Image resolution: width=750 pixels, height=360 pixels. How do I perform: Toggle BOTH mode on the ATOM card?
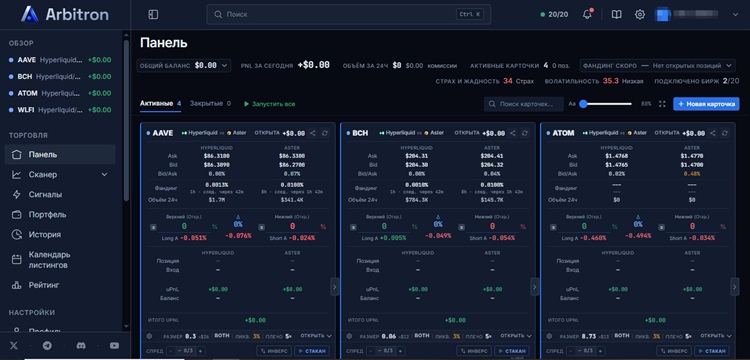pos(622,336)
